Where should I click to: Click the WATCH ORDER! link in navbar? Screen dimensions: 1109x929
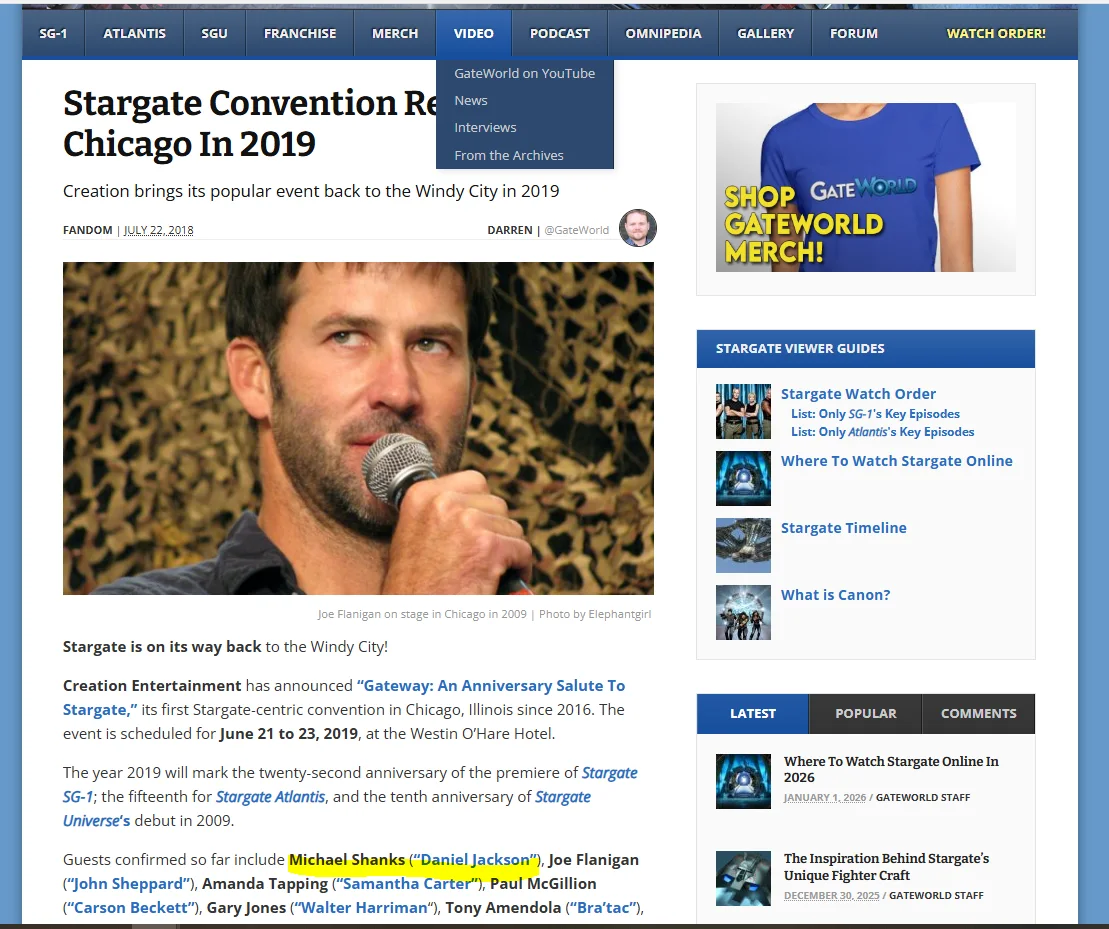996,33
